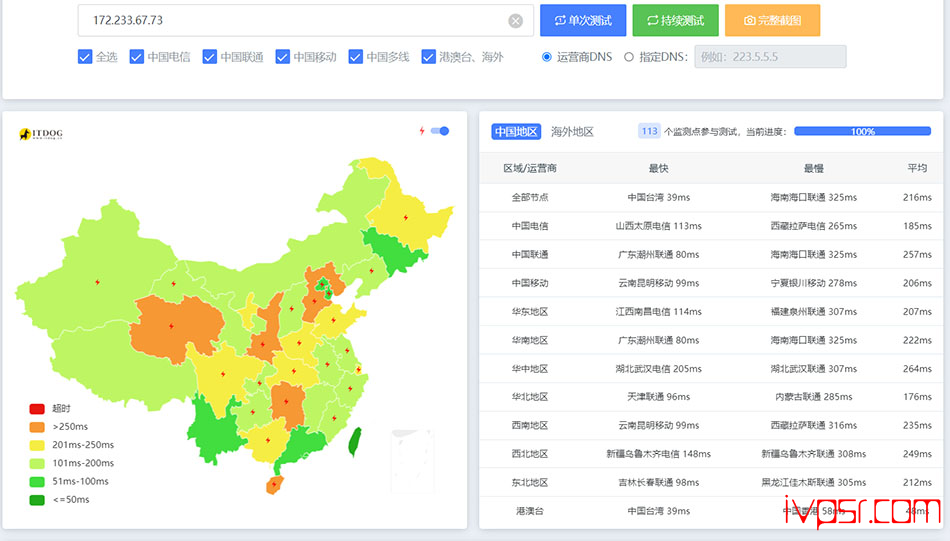Screen dimensions: 950x541
Task: Uncheck the 中国多线 checkbox
Action: tap(356, 57)
